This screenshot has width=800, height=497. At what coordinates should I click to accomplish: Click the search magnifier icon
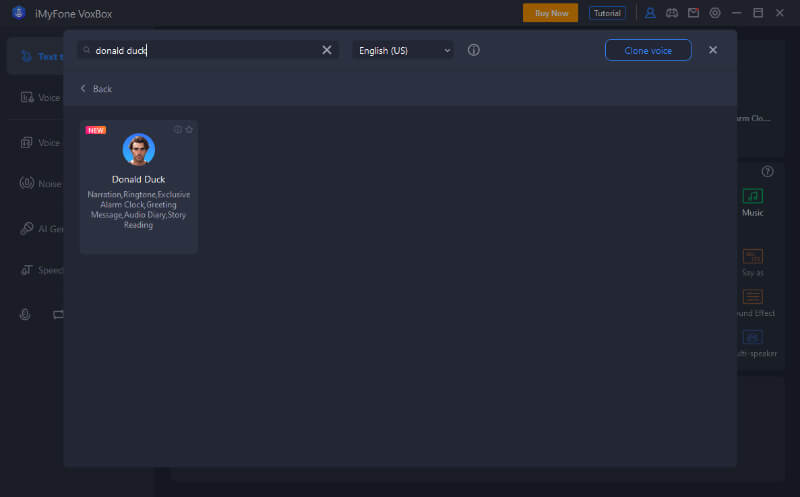pyautogui.click(x=86, y=50)
